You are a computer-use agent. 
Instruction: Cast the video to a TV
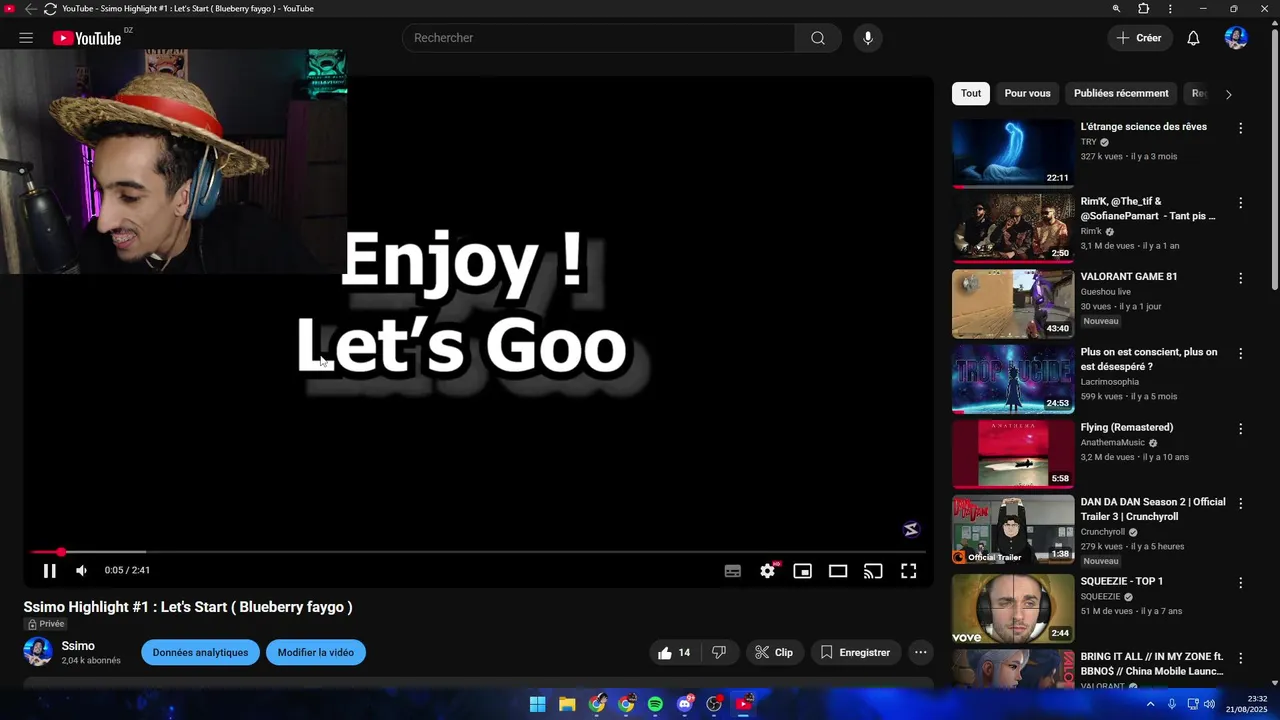coord(873,571)
